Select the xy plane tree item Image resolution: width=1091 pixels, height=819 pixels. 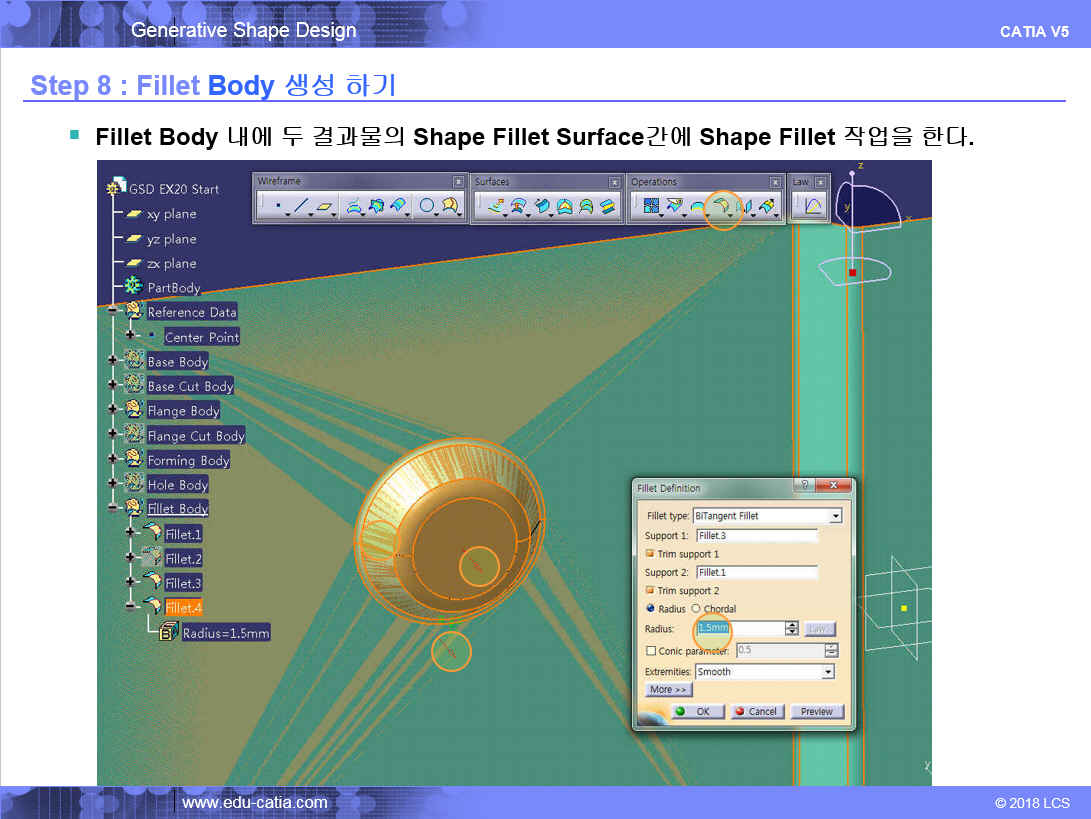pos(171,214)
